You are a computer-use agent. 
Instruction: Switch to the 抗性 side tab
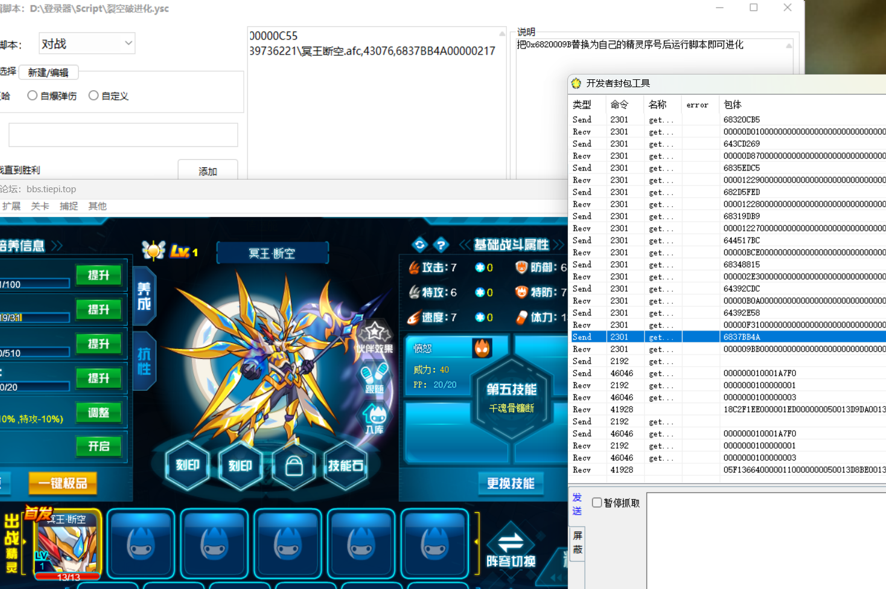click(144, 362)
